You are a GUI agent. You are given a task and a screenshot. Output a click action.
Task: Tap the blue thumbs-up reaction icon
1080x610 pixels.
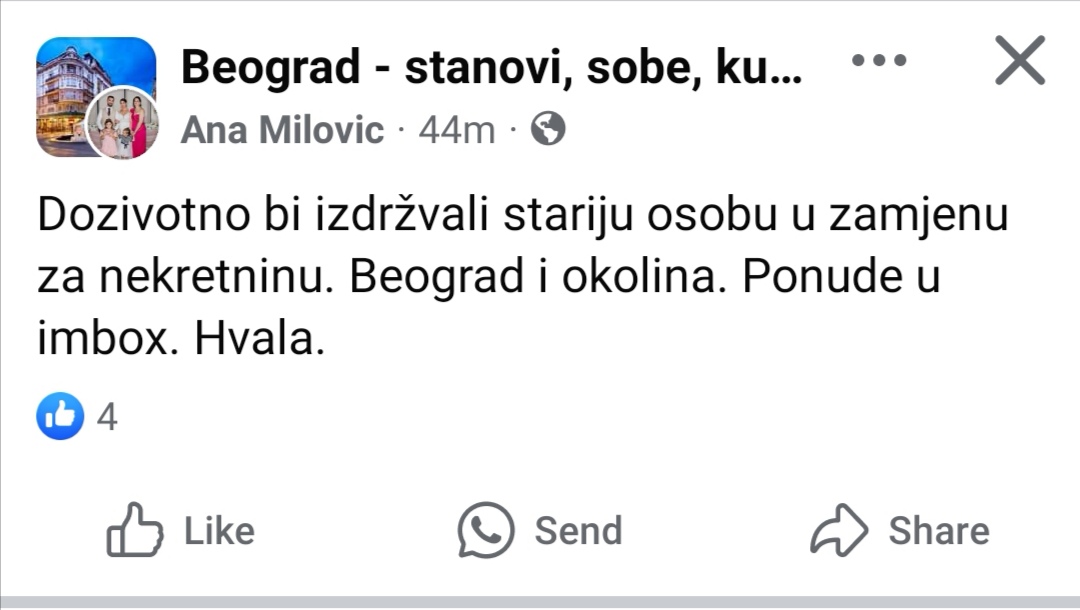coord(60,417)
